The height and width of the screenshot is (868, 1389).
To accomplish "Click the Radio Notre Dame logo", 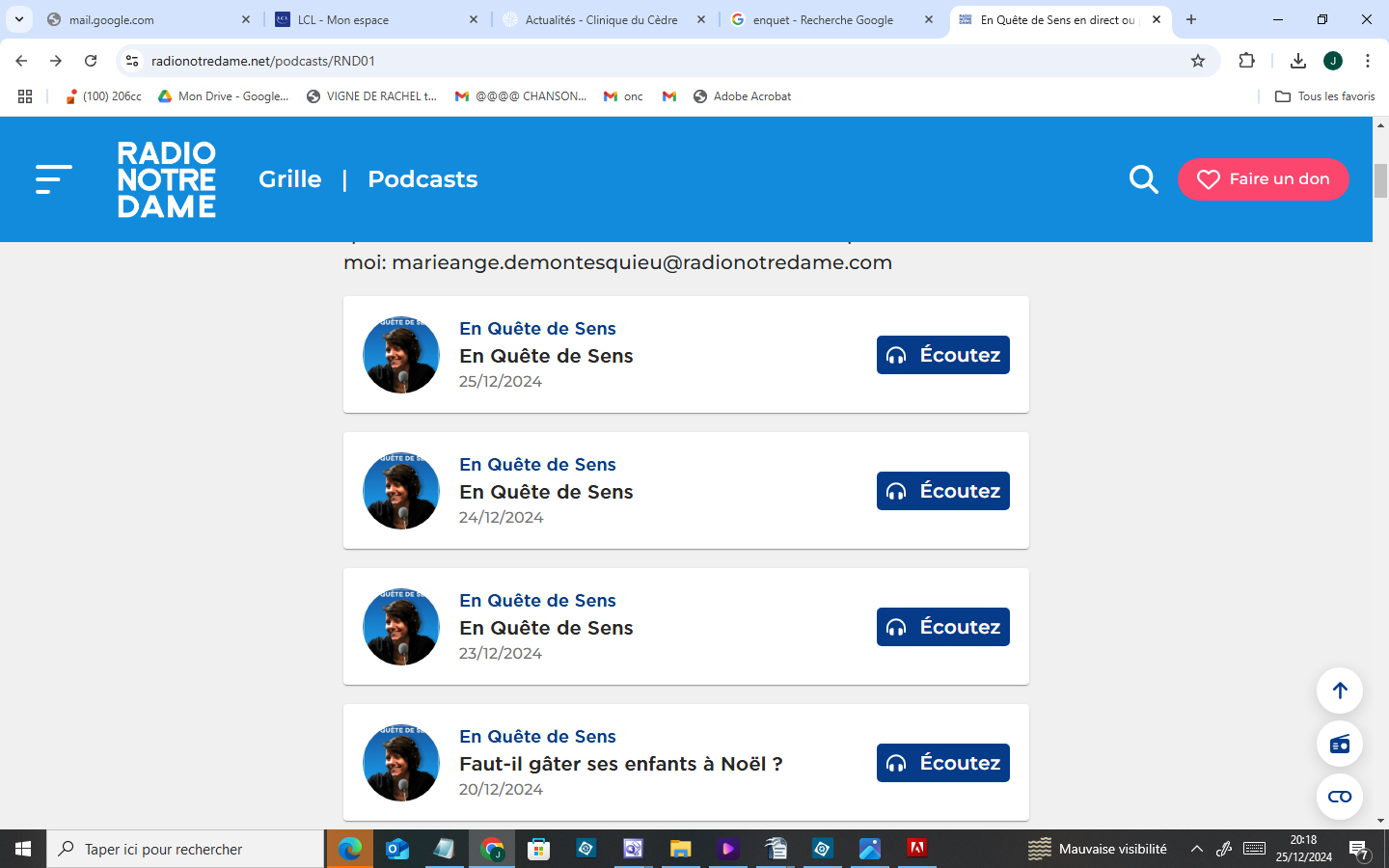I will coord(167,179).
